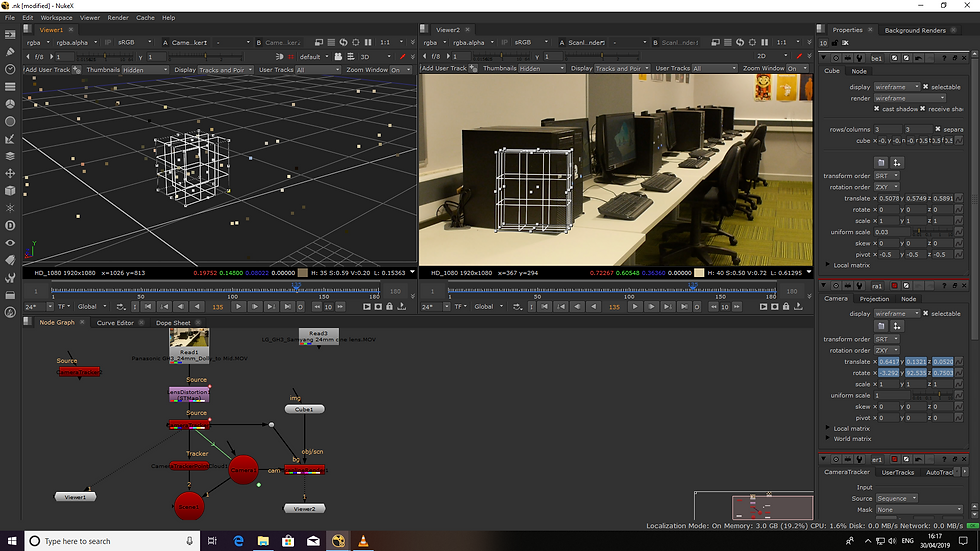Image resolution: width=980 pixels, height=551 pixels.
Task: Toggle Cube selectable checkbox
Action: click(926, 87)
